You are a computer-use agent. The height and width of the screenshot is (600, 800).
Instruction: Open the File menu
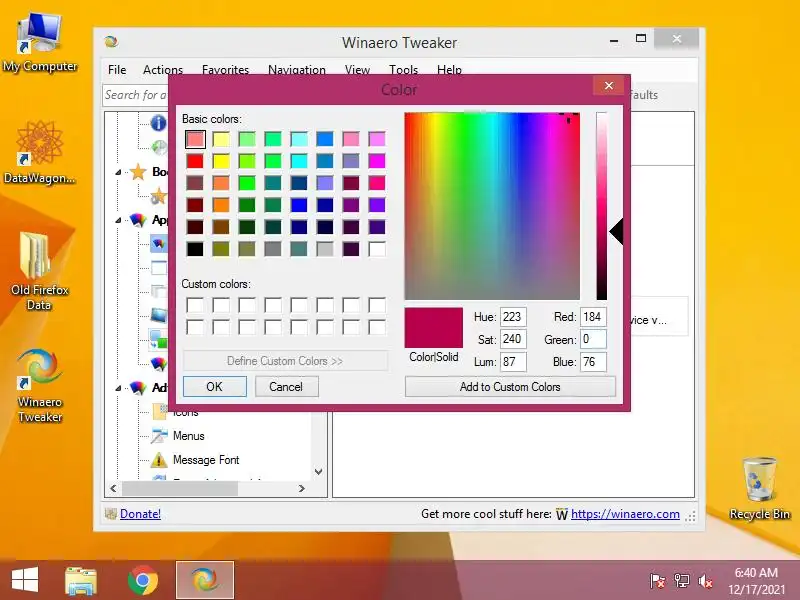coord(117,69)
